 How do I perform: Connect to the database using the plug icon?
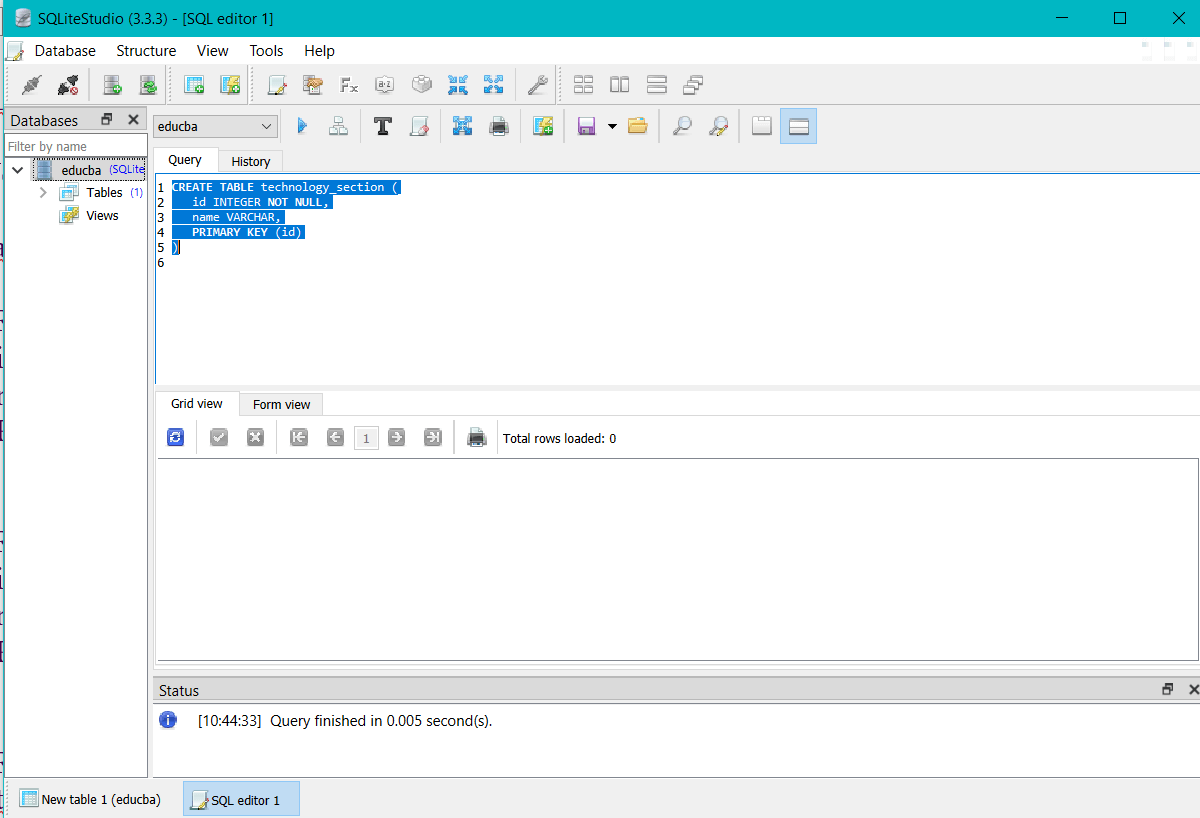tap(30, 84)
